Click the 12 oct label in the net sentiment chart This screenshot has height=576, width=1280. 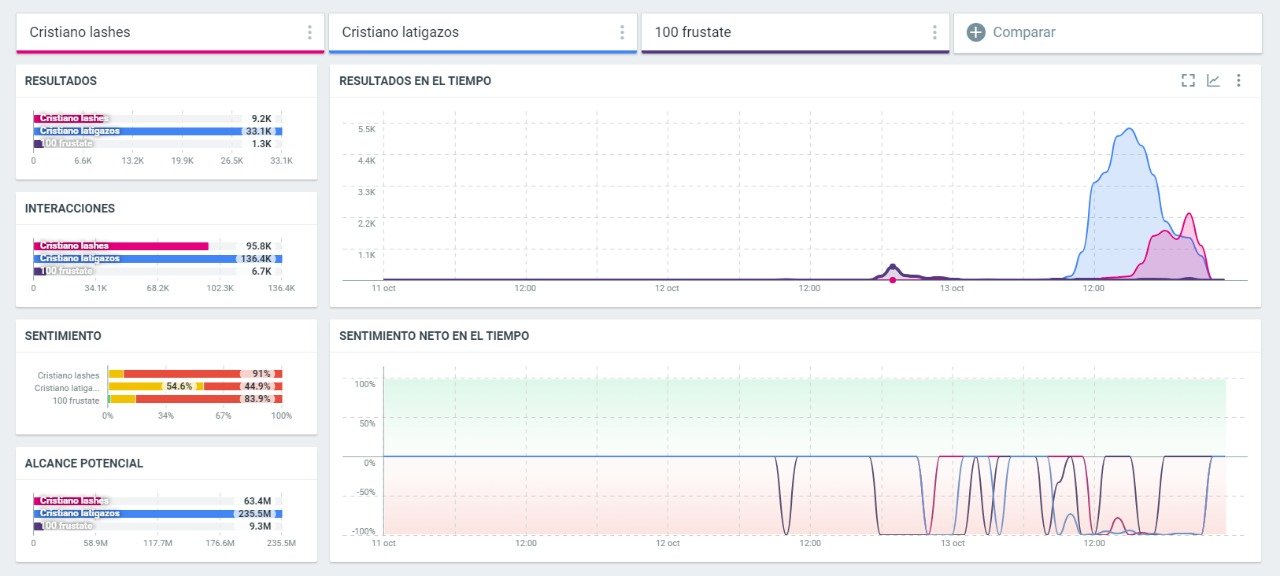667,543
